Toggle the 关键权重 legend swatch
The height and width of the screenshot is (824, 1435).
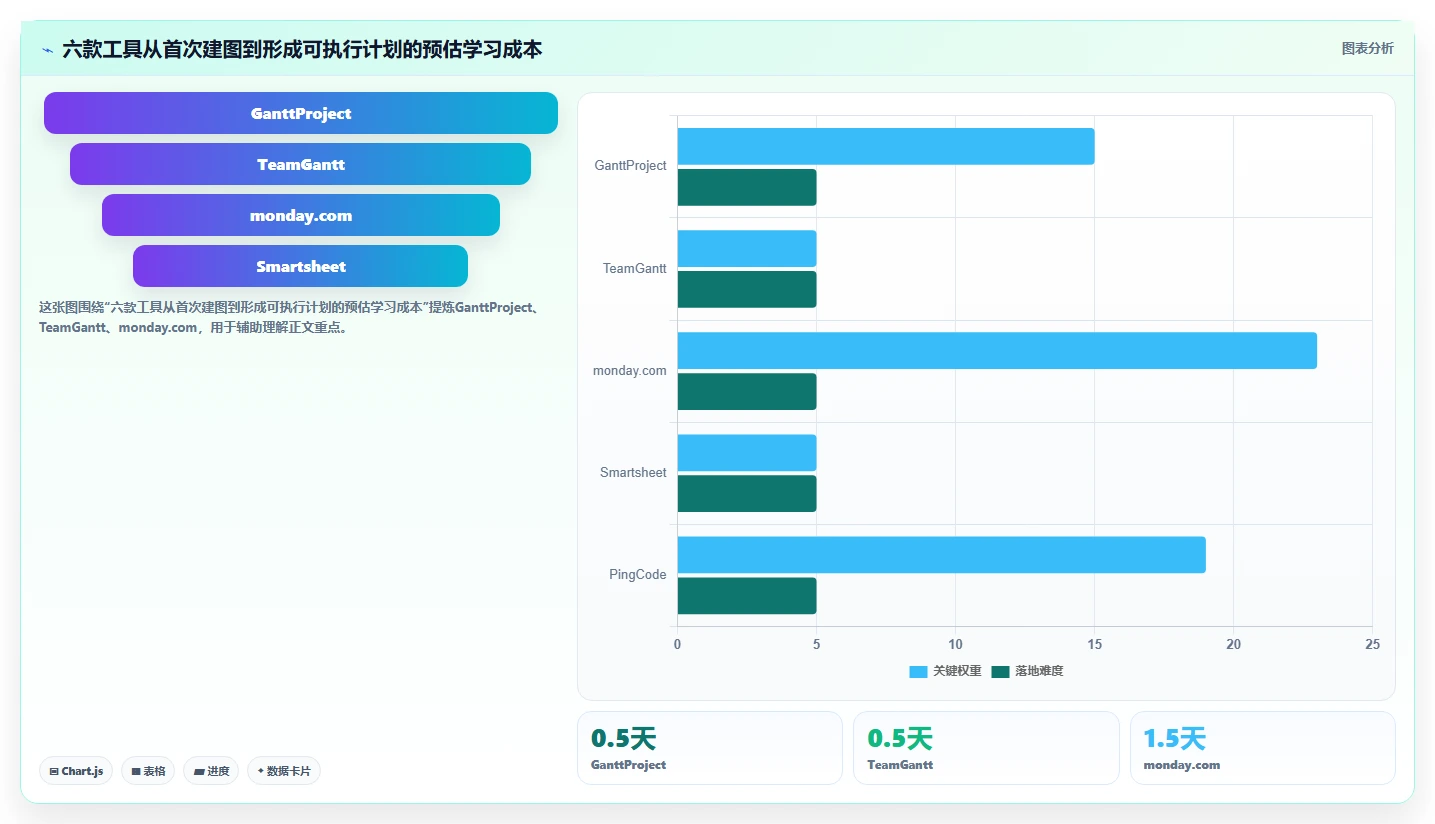coord(918,672)
